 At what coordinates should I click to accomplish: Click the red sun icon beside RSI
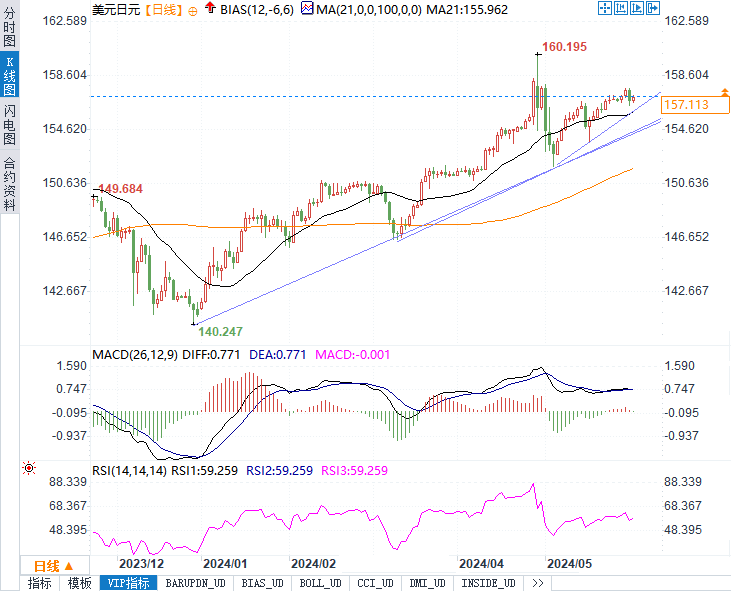pos(29,468)
